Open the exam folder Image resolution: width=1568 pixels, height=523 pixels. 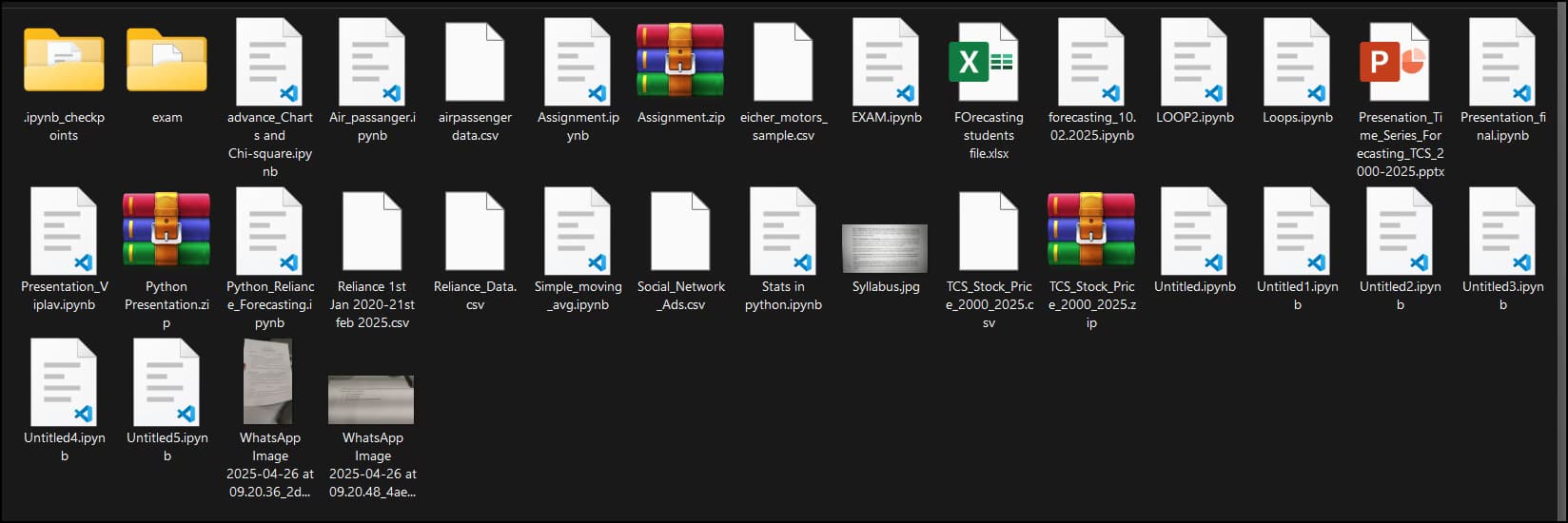[167, 61]
